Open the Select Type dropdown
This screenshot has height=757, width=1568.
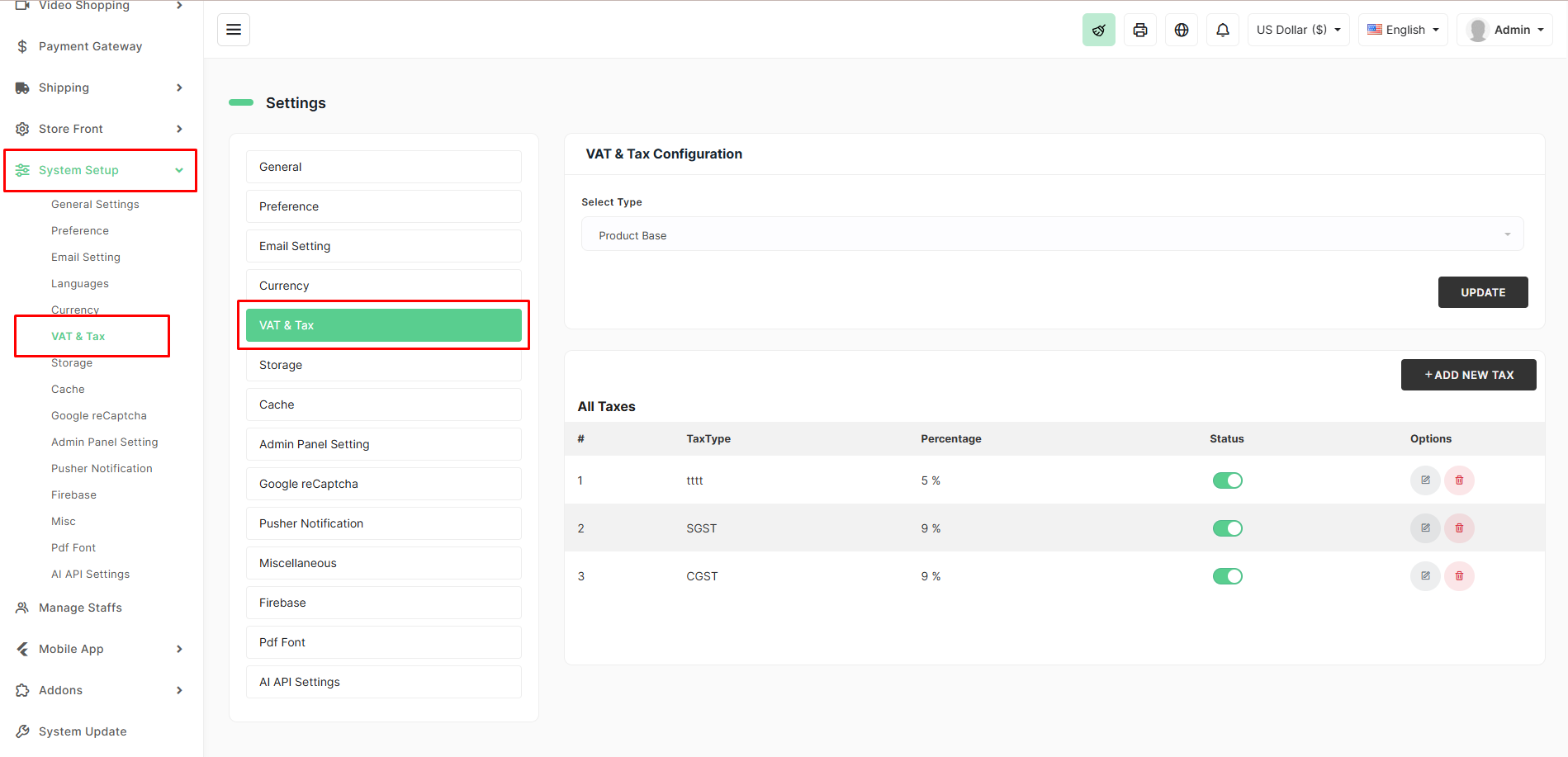pyautogui.click(x=1052, y=235)
